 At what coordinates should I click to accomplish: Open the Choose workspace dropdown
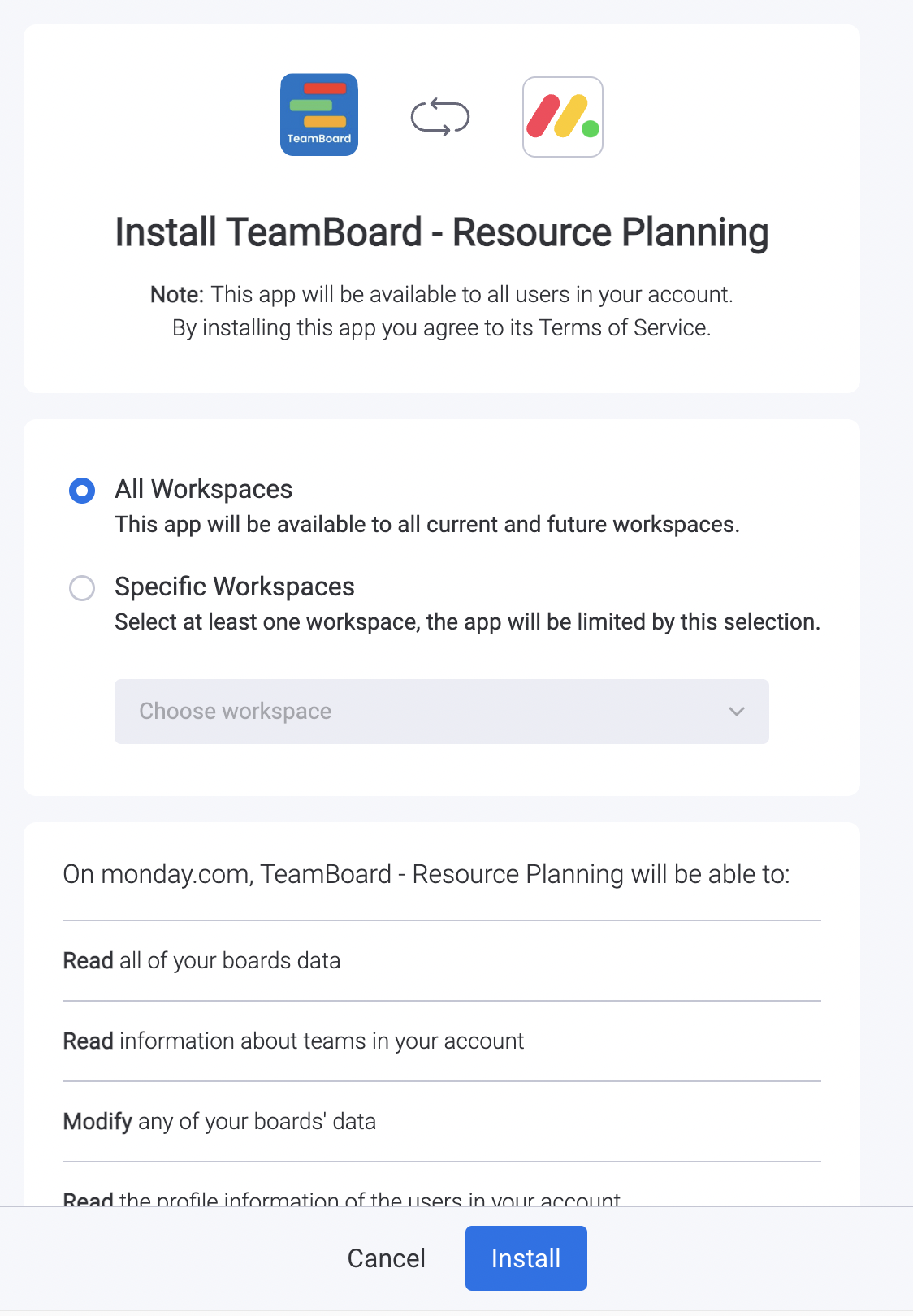pyautogui.click(x=442, y=712)
